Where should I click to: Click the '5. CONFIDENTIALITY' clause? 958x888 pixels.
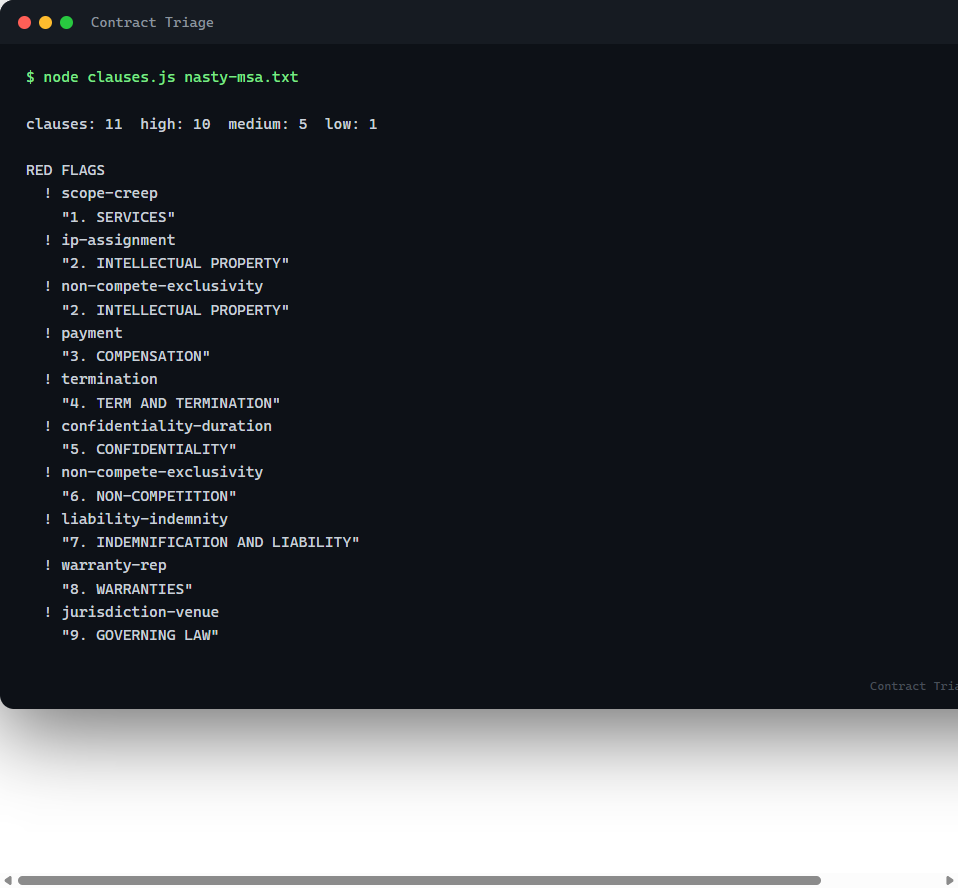[x=148, y=449]
